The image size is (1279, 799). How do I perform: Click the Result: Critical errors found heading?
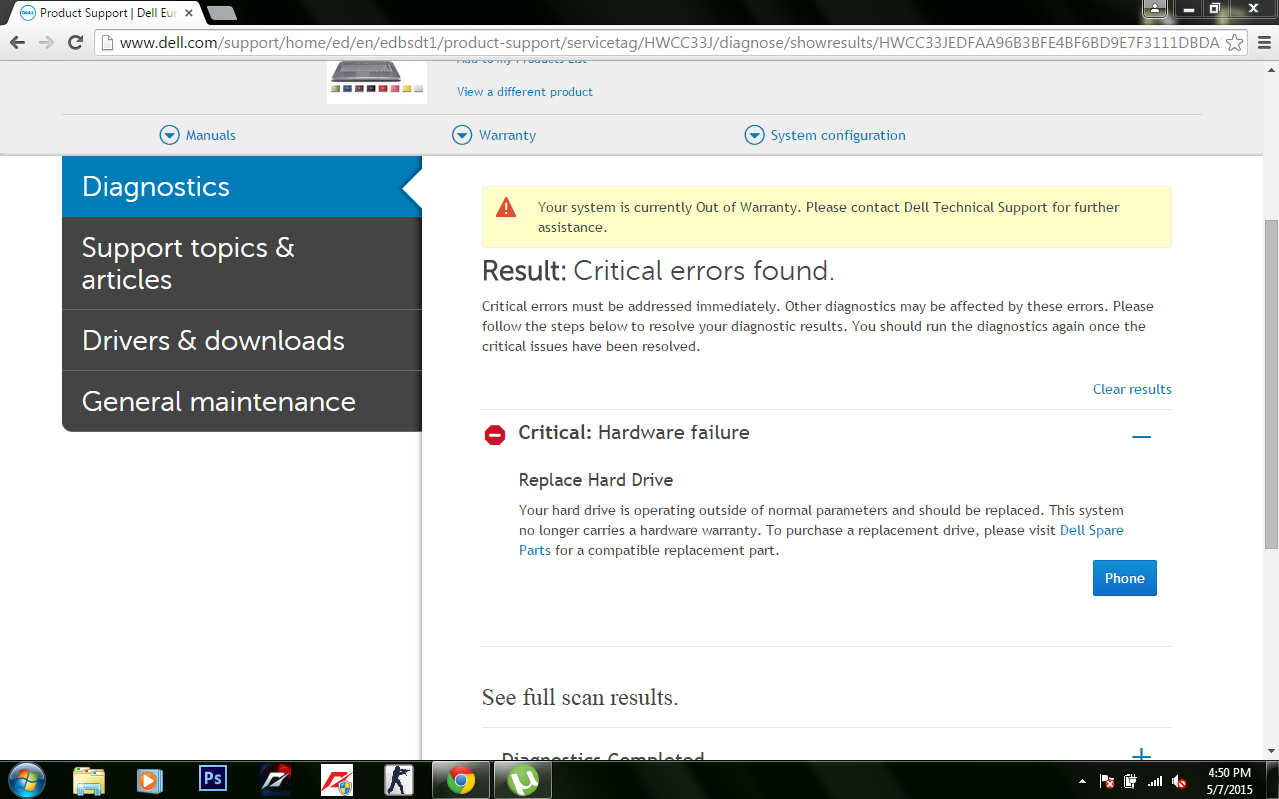(658, 271)
